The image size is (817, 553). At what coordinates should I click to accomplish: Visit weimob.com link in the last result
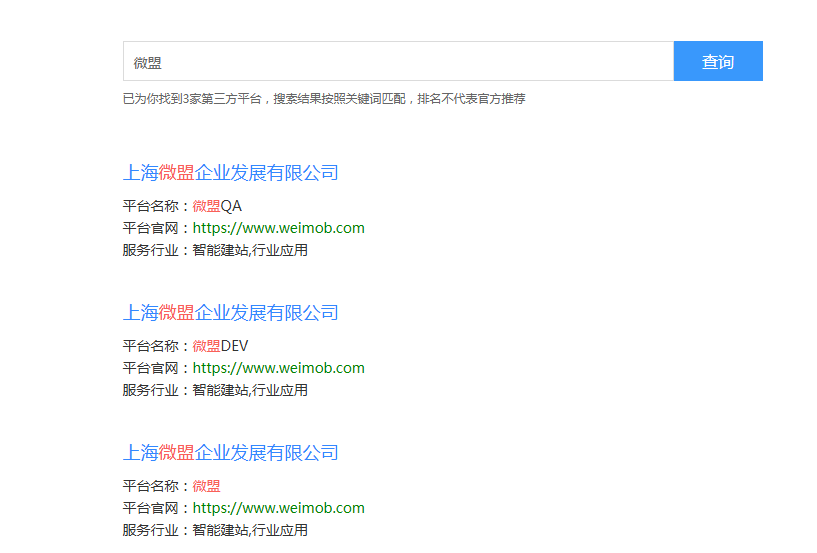point(278,509)
